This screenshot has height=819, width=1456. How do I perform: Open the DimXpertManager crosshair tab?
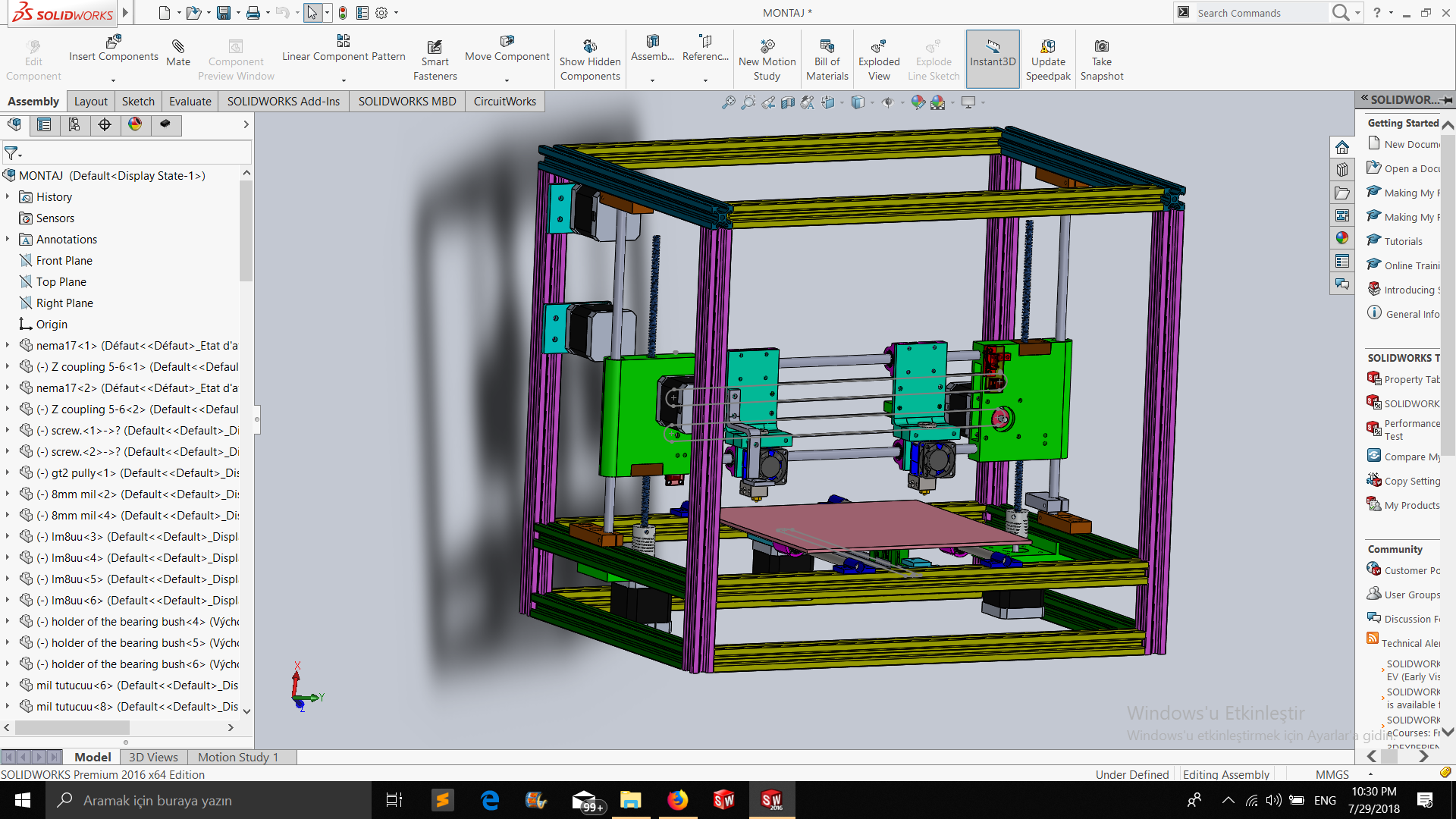pyautogui.click(x=105, y=124)
